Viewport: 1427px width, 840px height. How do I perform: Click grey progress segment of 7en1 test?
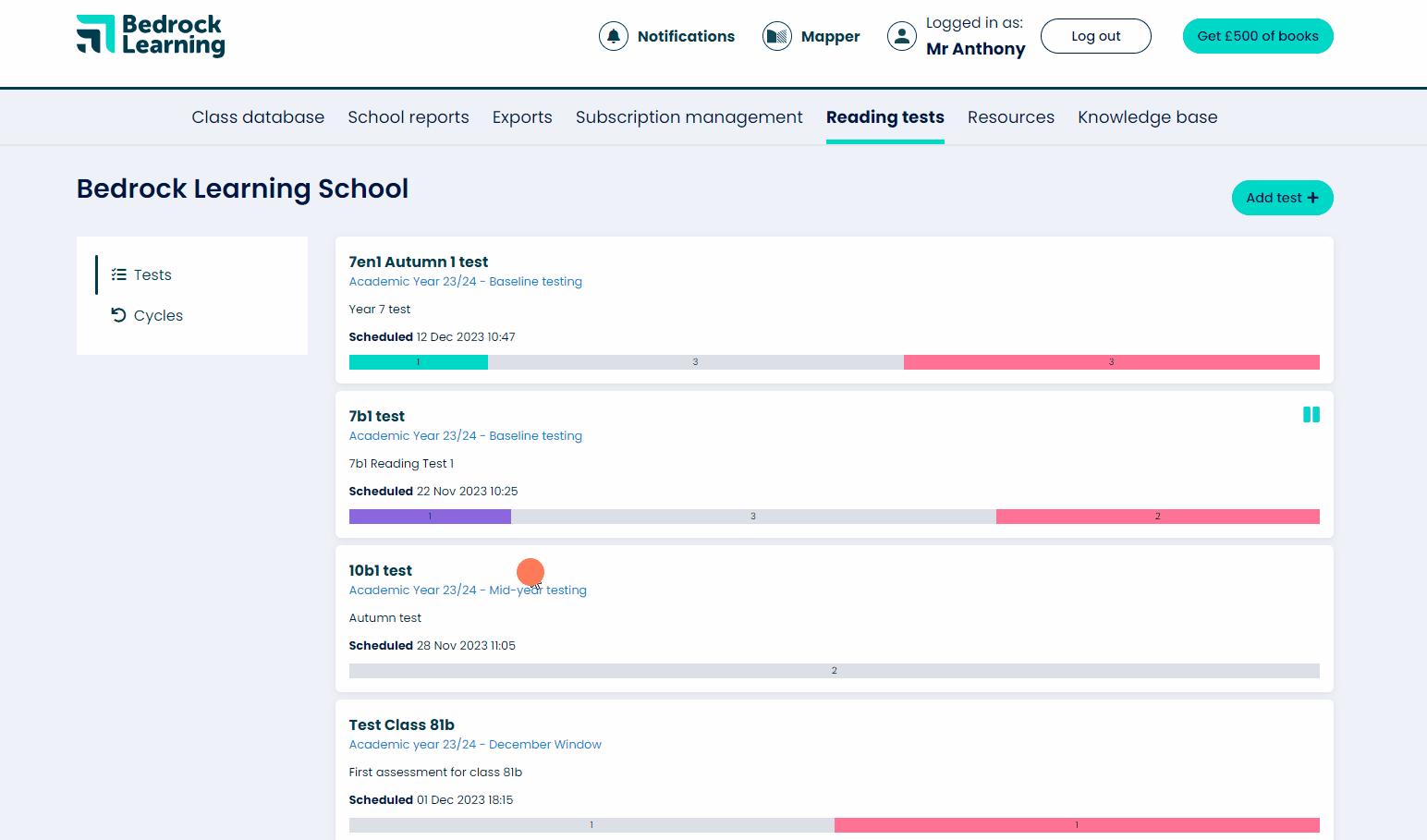pyautogui.click(x=696, y=362)
